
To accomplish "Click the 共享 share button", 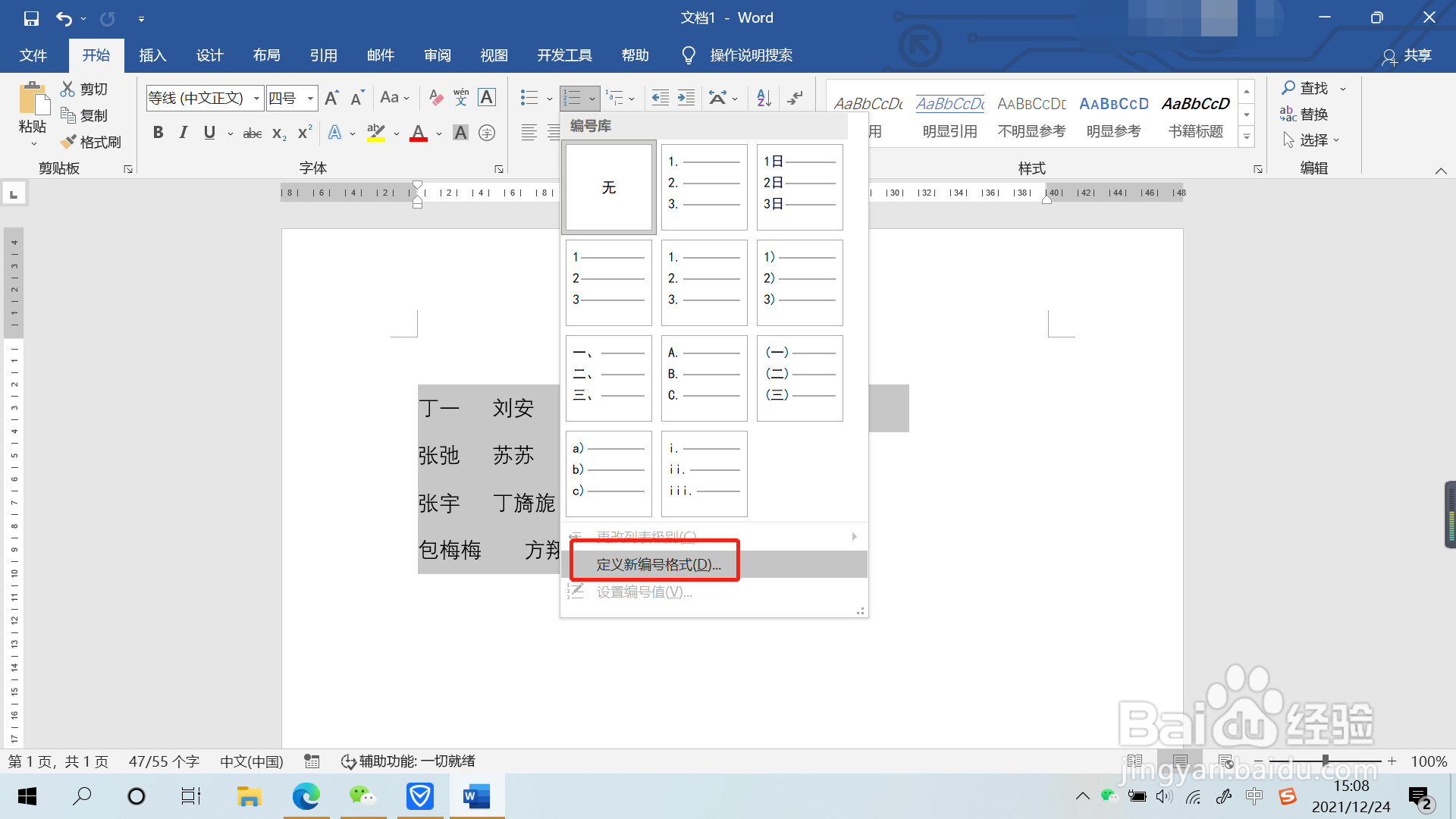I will (x=1407, y=55).
